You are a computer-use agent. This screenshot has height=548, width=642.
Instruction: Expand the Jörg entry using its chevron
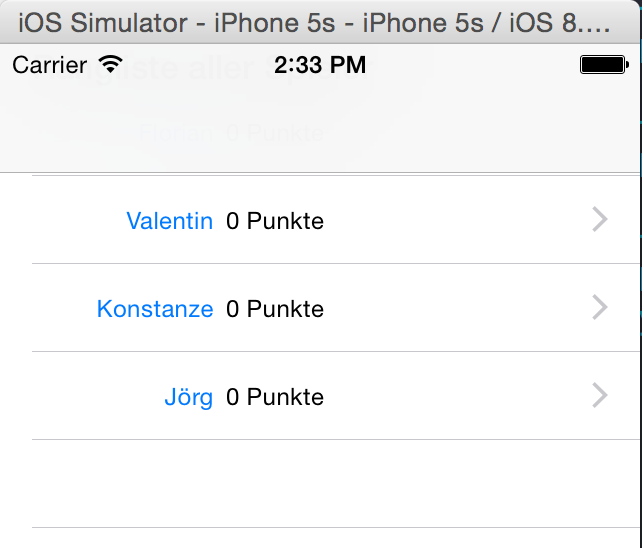tap(600, 395)
